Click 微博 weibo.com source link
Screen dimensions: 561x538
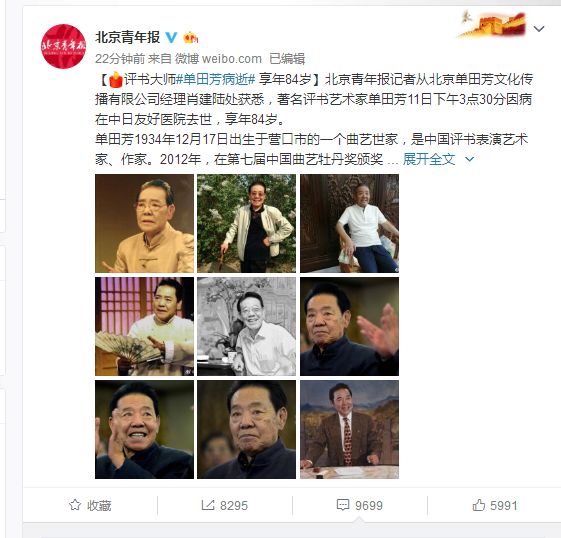(x=218, y=59)
